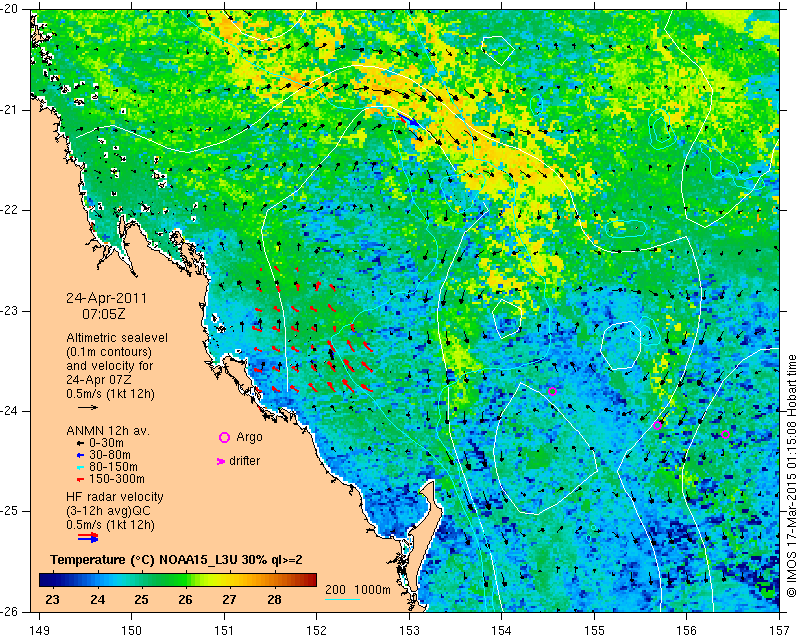800x640 pixels.
Task: Click the 'HF radar velocity' legend text
Action: (115, 497)
